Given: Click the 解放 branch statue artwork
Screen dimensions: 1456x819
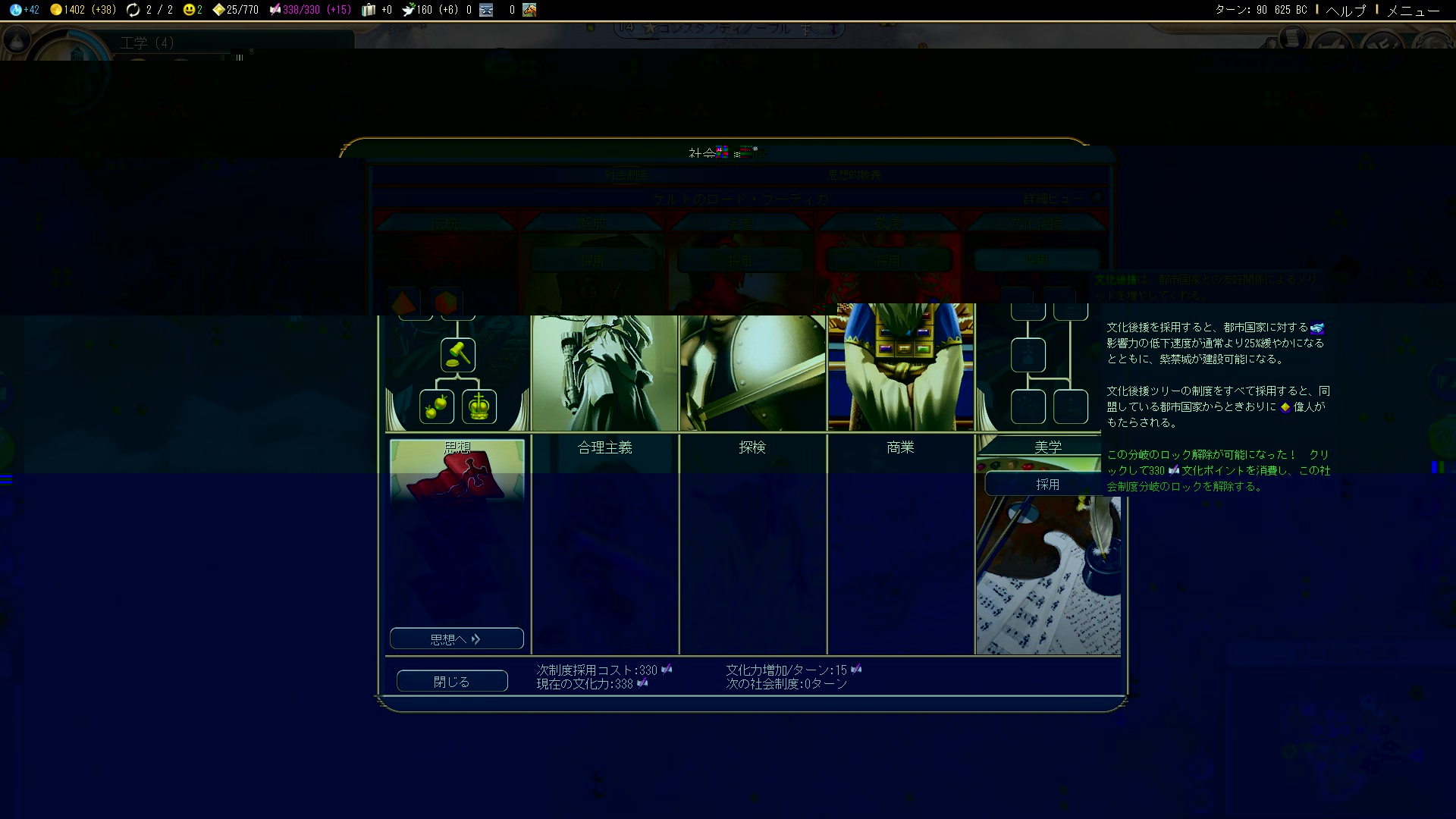Looking at the screenshot, I should 604,372.
